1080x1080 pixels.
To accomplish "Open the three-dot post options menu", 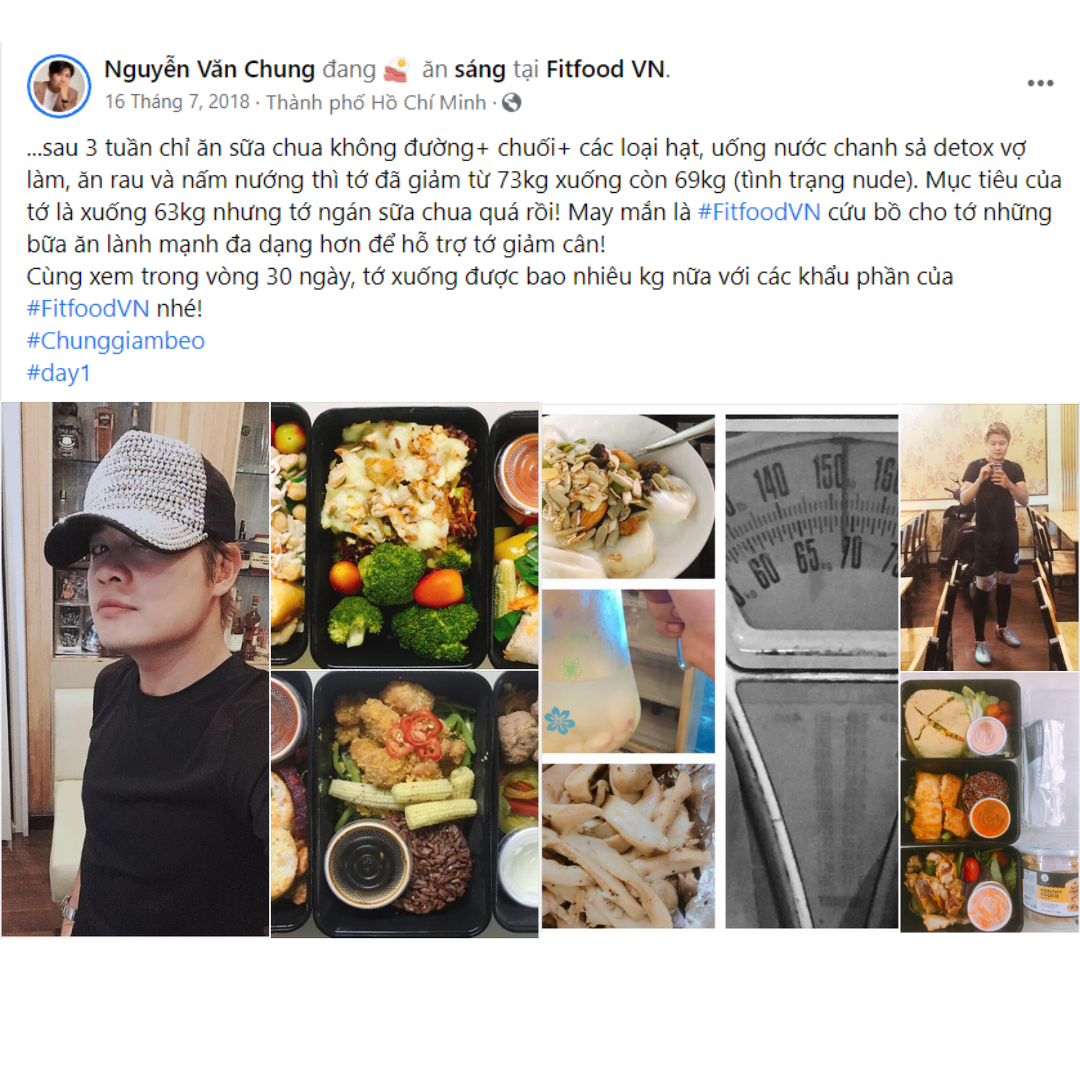I will tap(1040, 83).
